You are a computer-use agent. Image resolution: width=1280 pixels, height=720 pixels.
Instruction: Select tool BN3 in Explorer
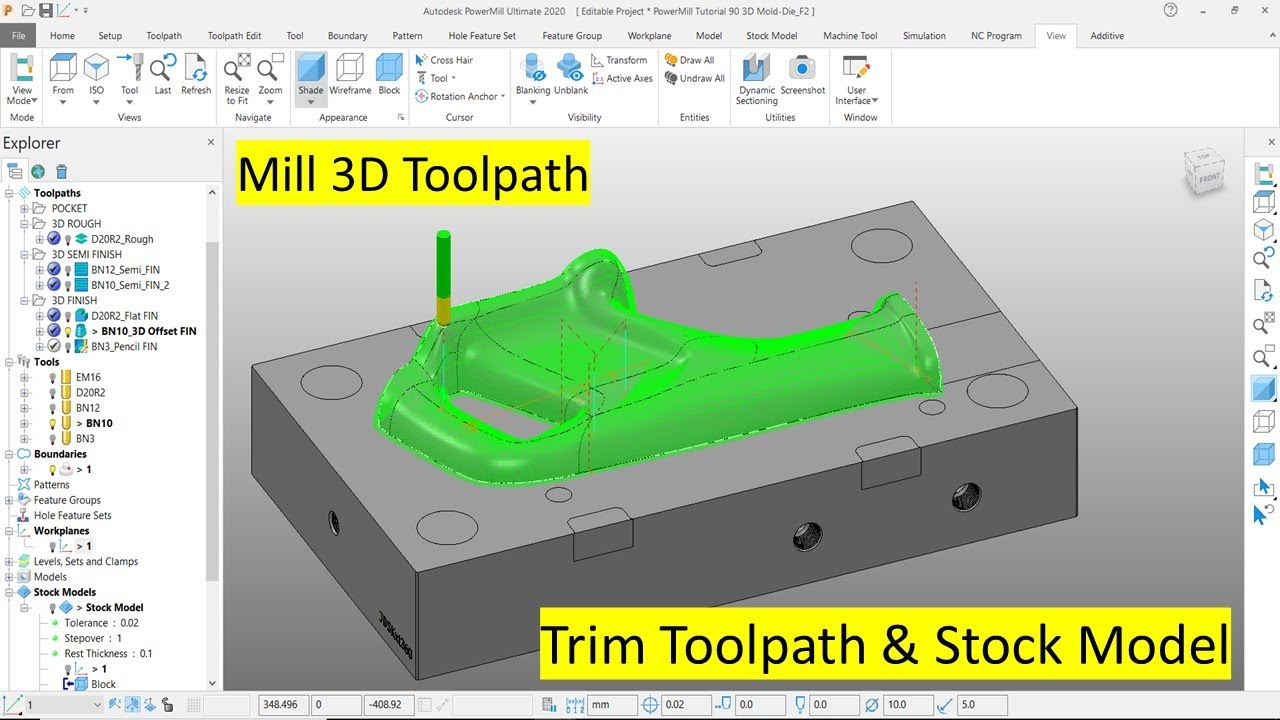click(x=85, y=438)
